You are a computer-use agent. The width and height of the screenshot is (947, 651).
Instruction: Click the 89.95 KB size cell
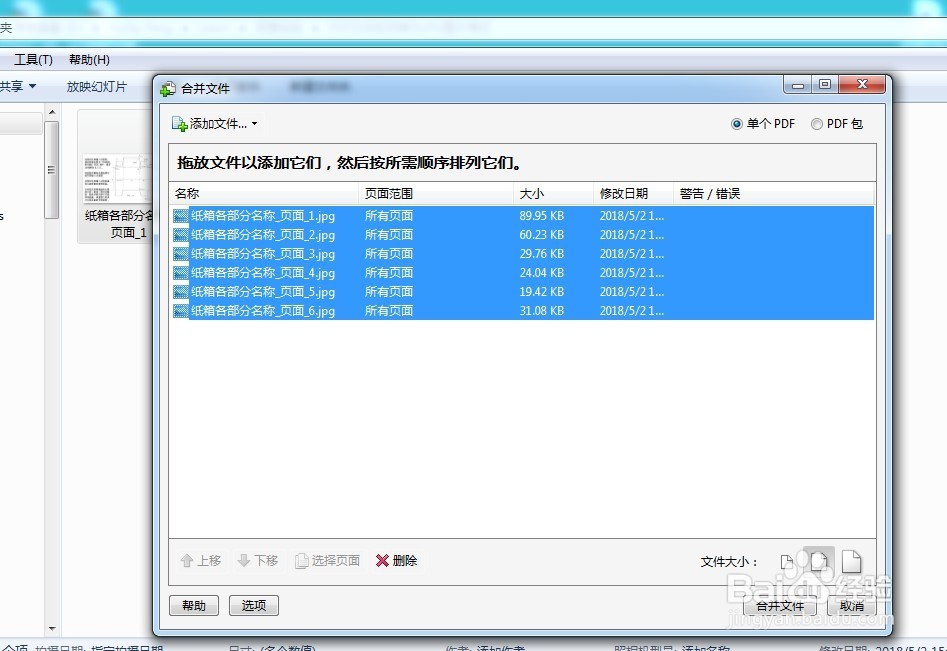pos(542,216)
